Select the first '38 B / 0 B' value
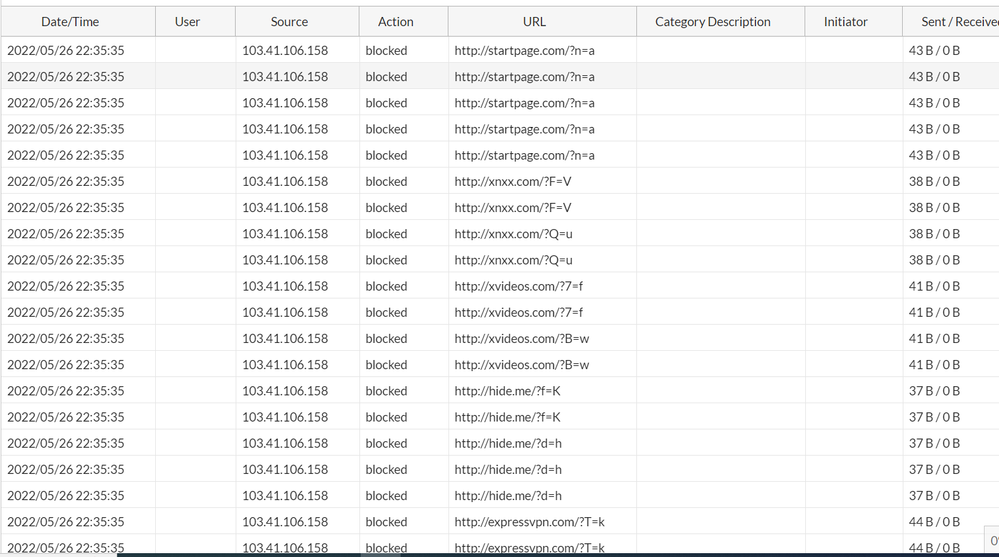Viewport: 999px width, 557px height. (x=934, y=181)
